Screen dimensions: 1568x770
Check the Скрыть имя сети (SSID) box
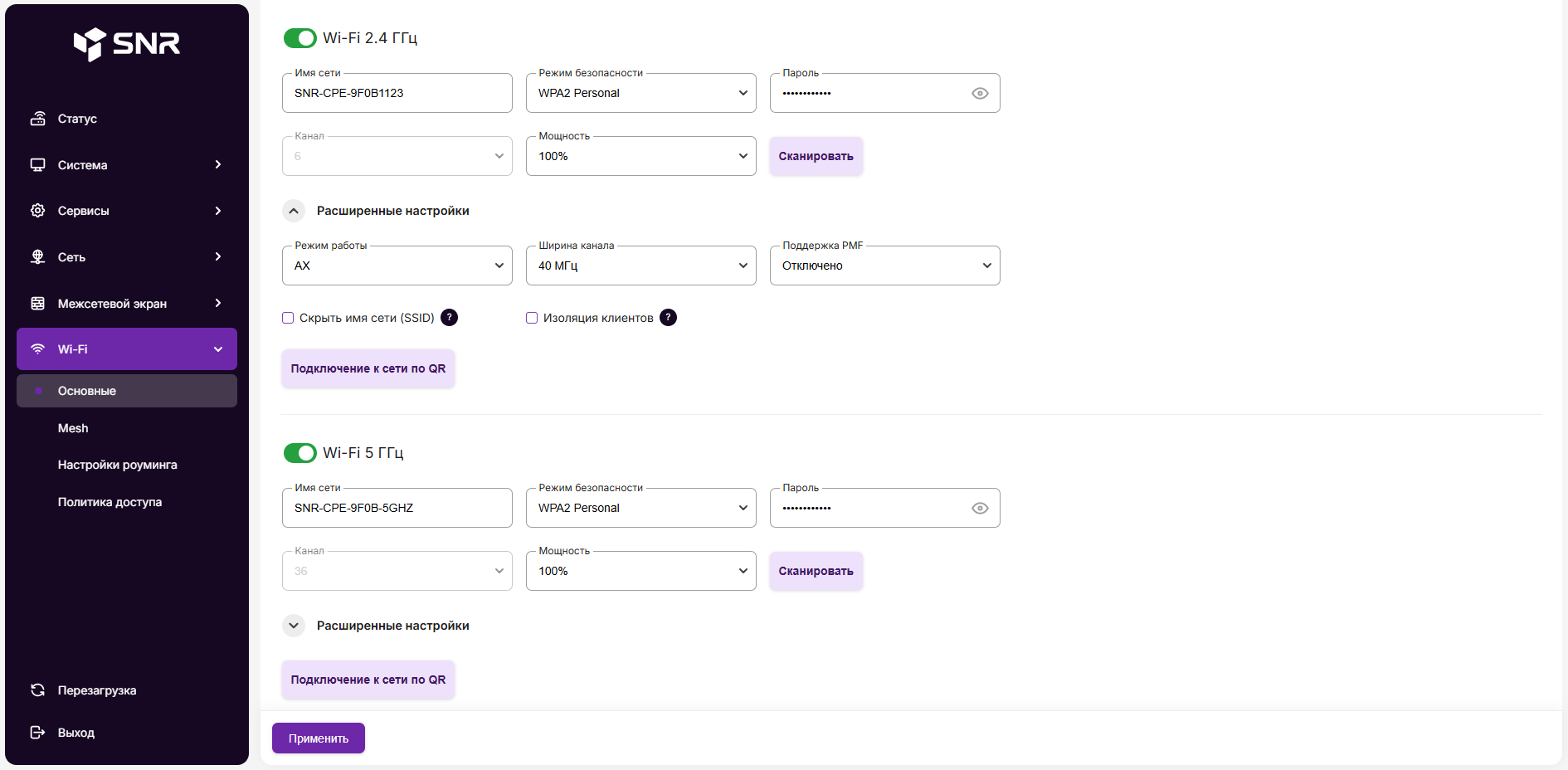click(x=288, y=318)
